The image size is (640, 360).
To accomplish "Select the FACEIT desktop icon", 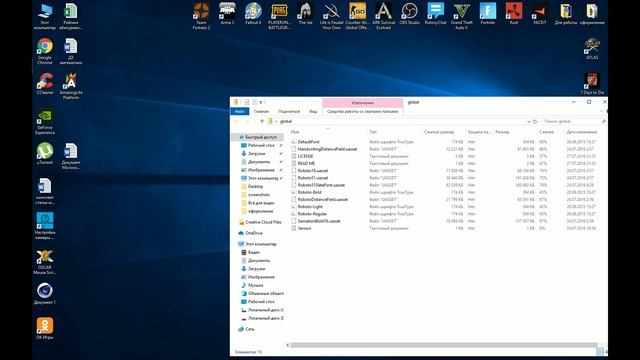I will click(x=540, y=13).
